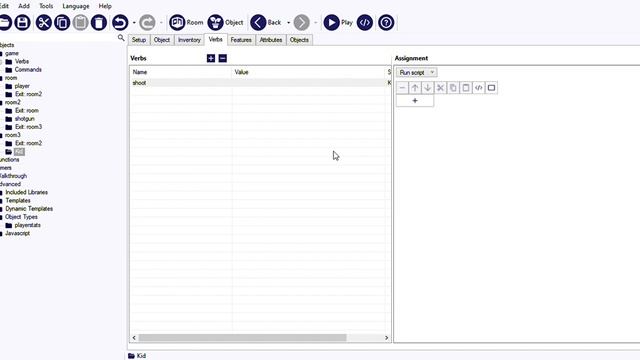Select Walkthrough in the tree
Viewport: 640px width, 360px height.
click(x=13, y=176)
